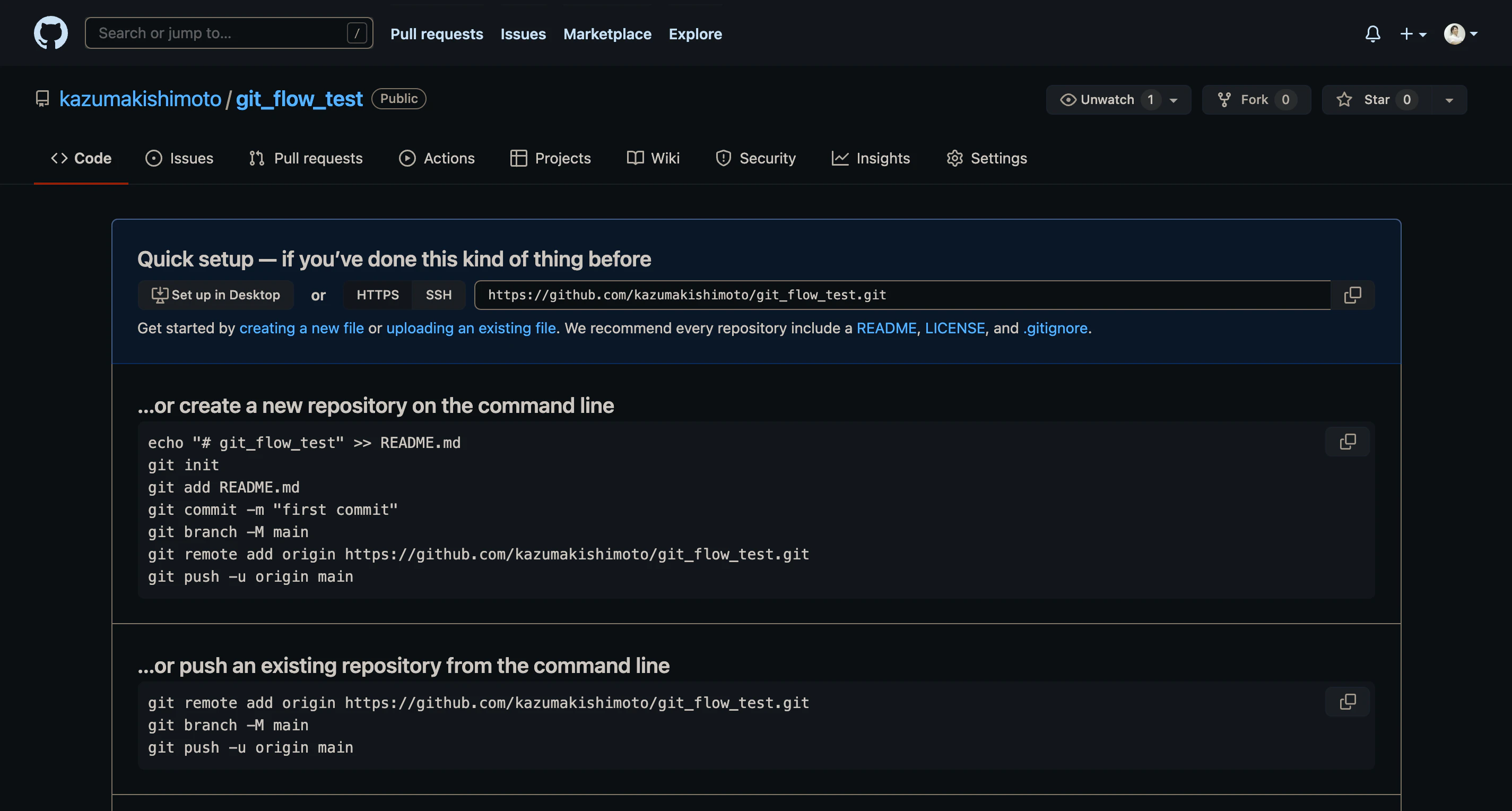Copy the push existing repository commands
The height and width of the screenshot is (811, 1512).
pos(1347,702)
